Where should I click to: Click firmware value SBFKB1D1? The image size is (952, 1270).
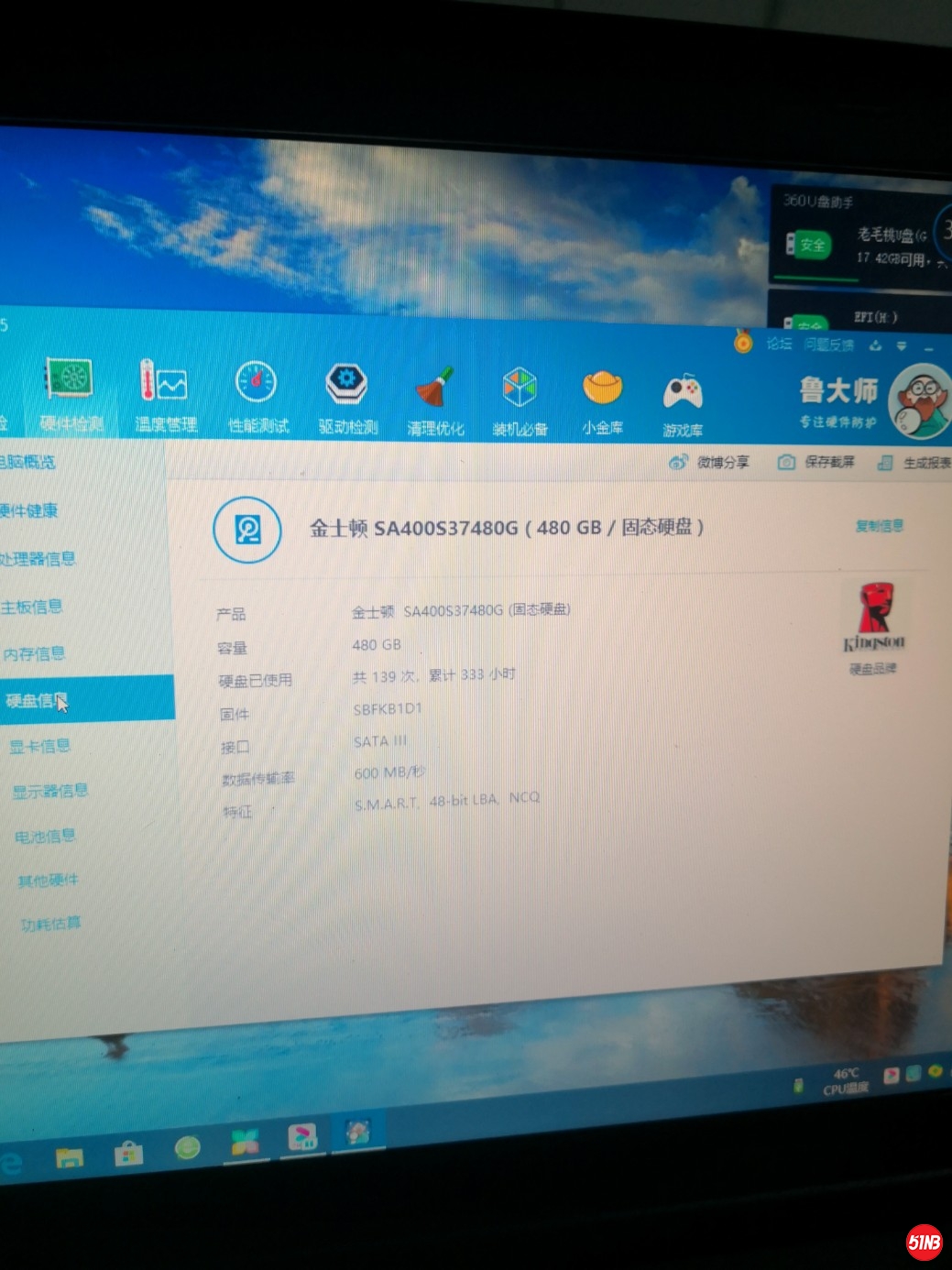[x=388, y=709]
